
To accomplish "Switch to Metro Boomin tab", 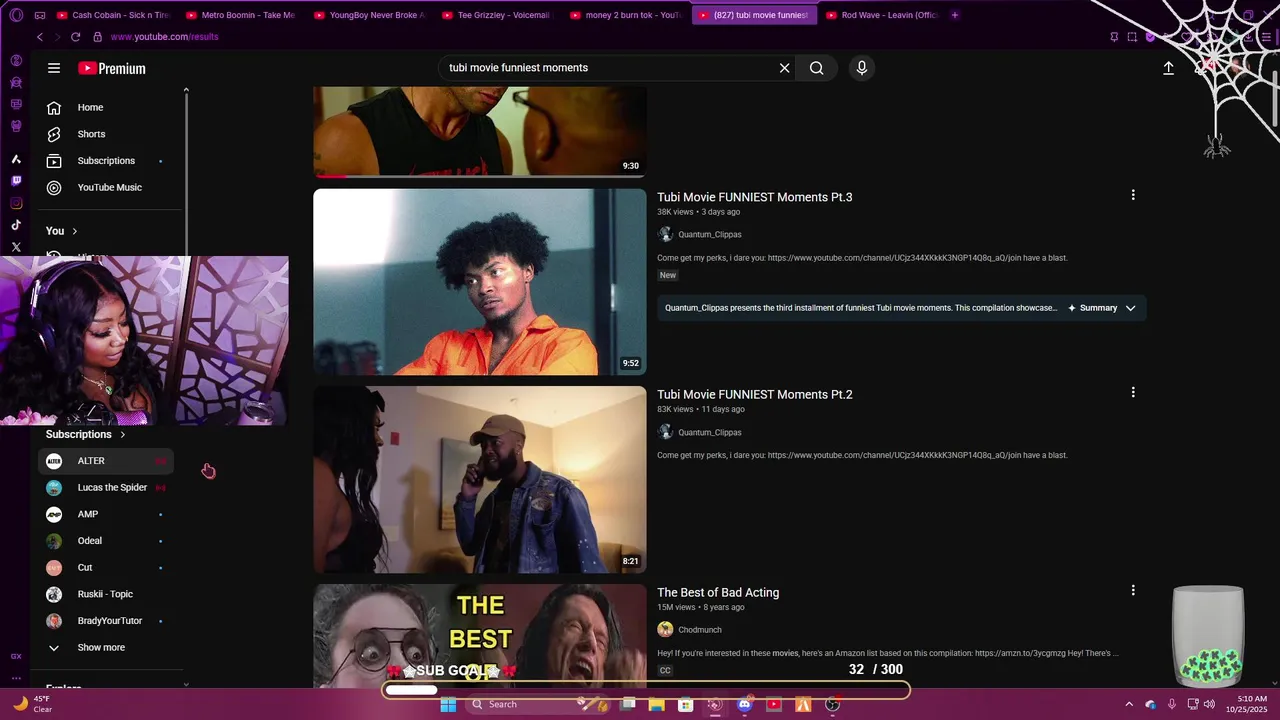I will click(243, 15).
